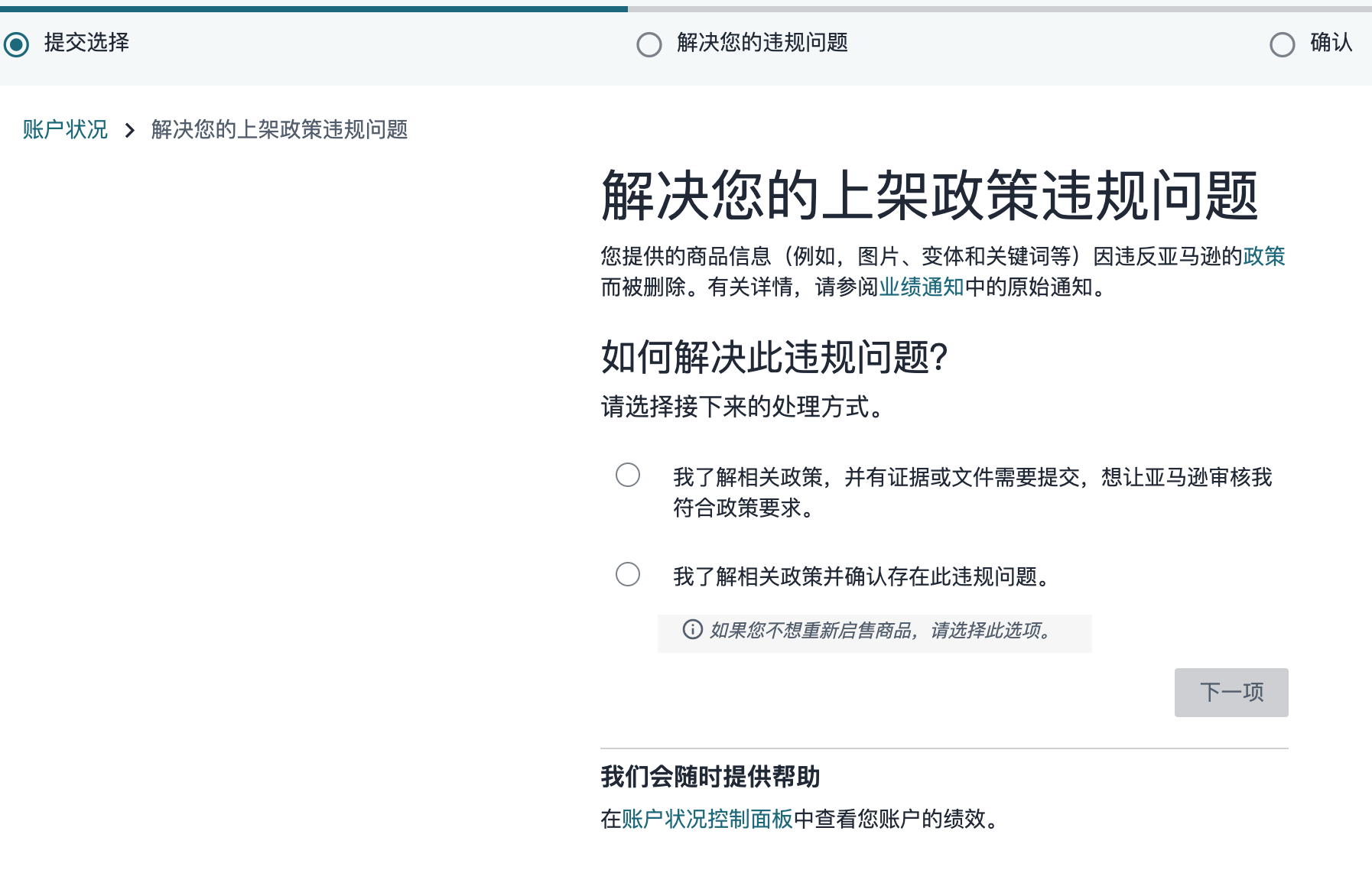Open the 账户状况控制面板 dashboard link
Image resolution: width=1372 pixels, height=870 pixels.
707,819
